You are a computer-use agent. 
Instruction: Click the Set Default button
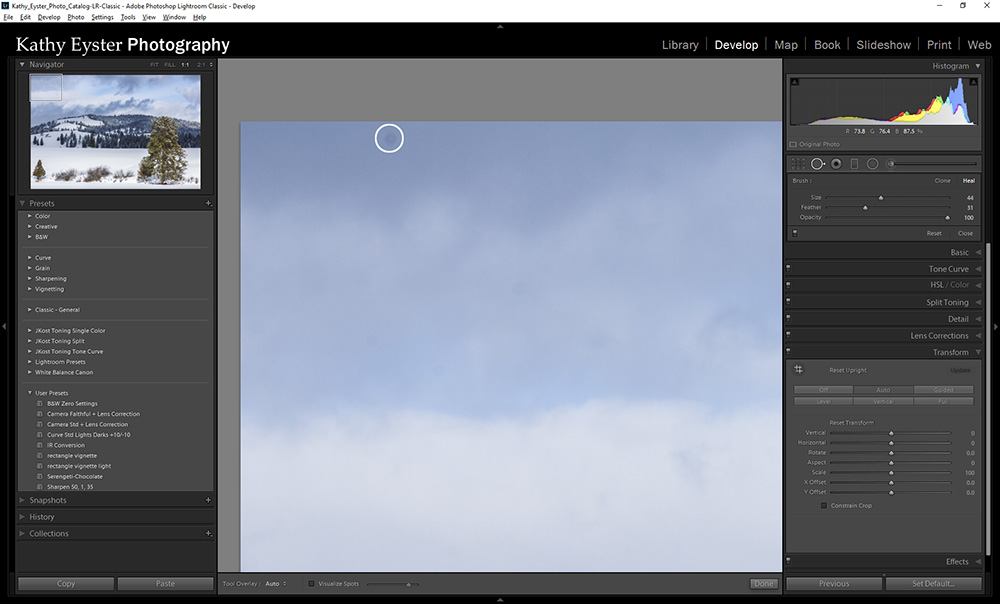934,584
